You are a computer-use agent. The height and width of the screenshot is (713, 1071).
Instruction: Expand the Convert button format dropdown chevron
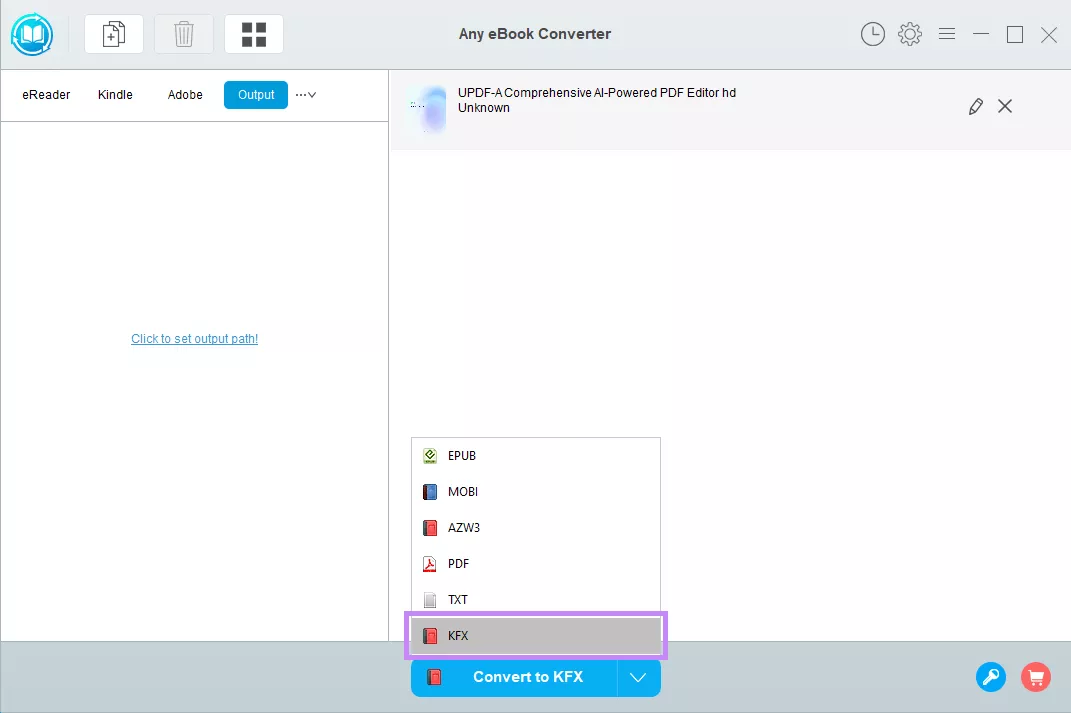tap(638, 677)
